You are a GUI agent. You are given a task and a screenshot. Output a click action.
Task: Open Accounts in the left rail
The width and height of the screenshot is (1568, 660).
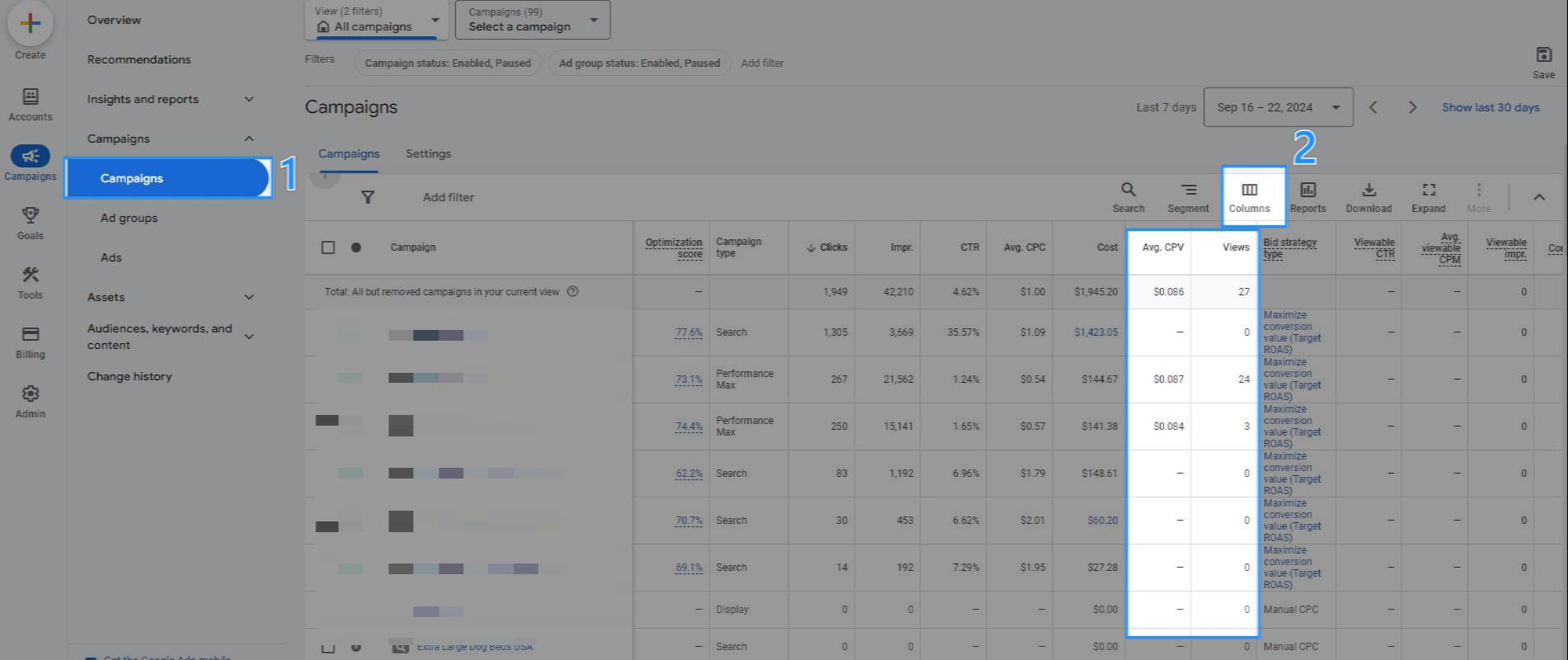point(31,105)
